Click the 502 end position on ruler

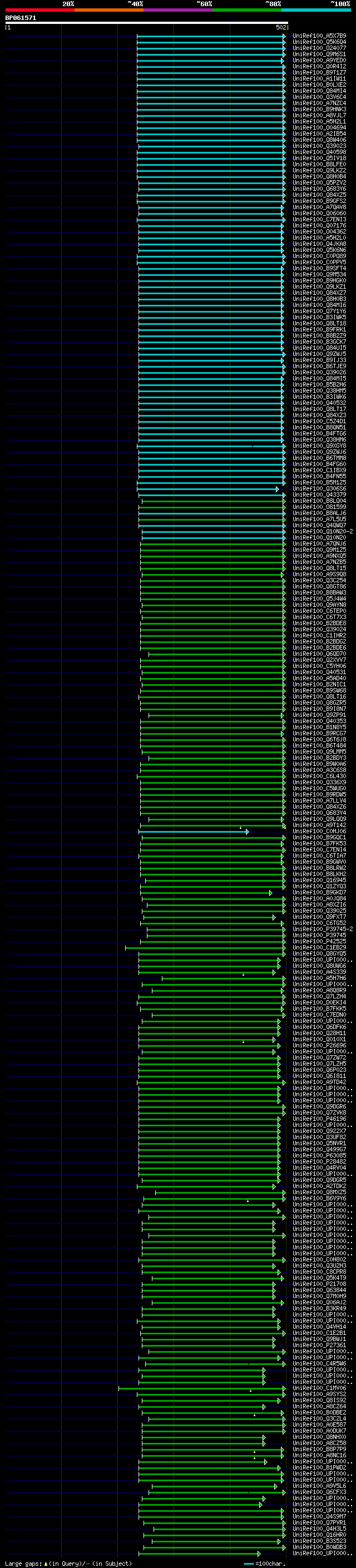[280, 27]
